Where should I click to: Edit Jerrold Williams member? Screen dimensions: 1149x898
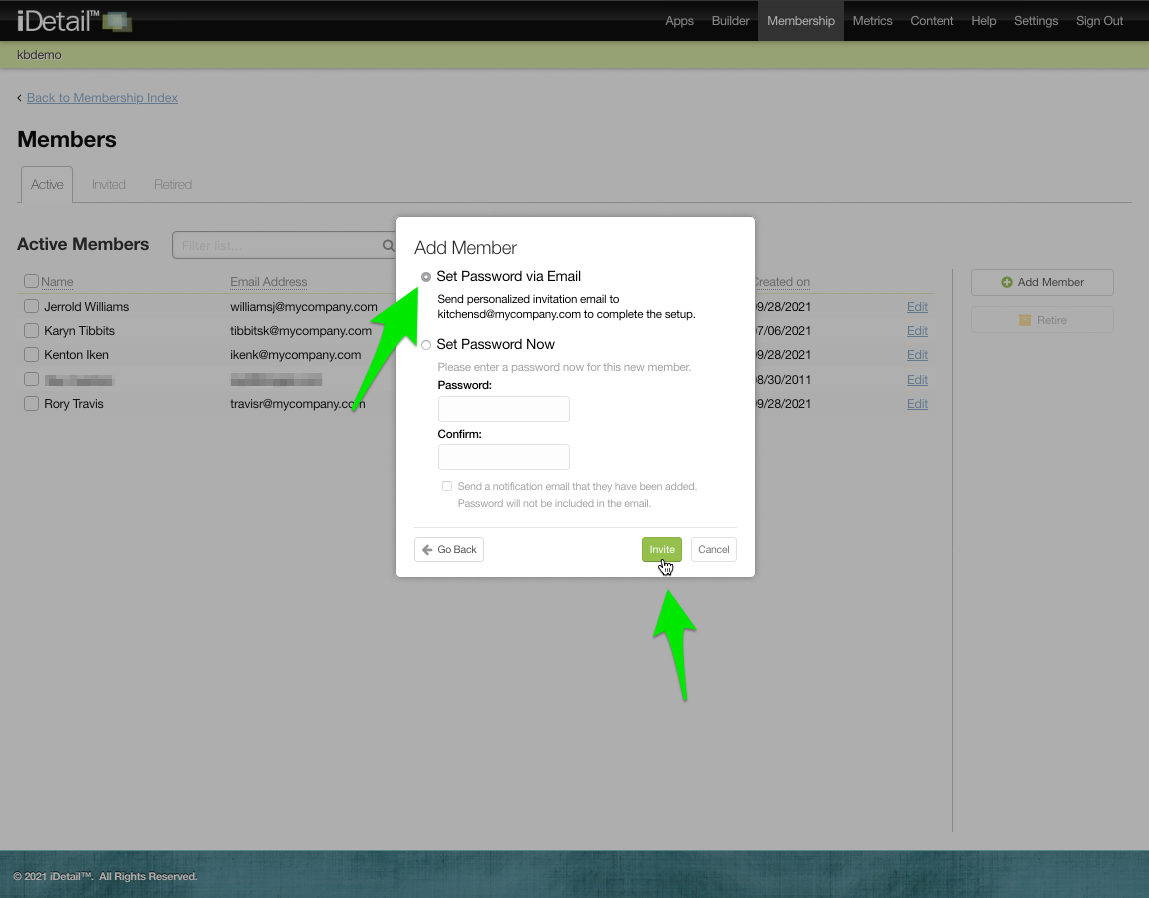[x=917, y=307]
